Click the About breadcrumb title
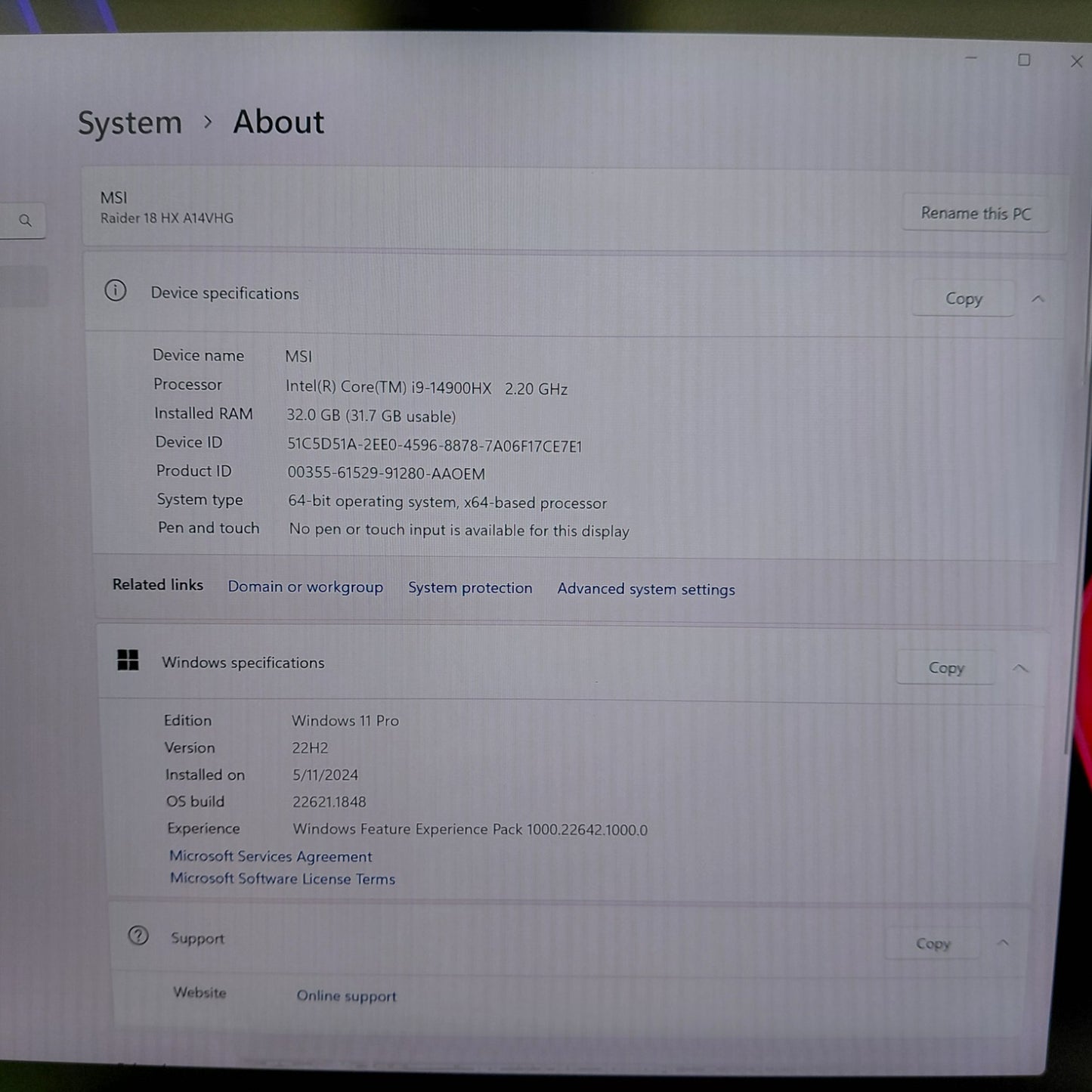 [x=279, y=122]
